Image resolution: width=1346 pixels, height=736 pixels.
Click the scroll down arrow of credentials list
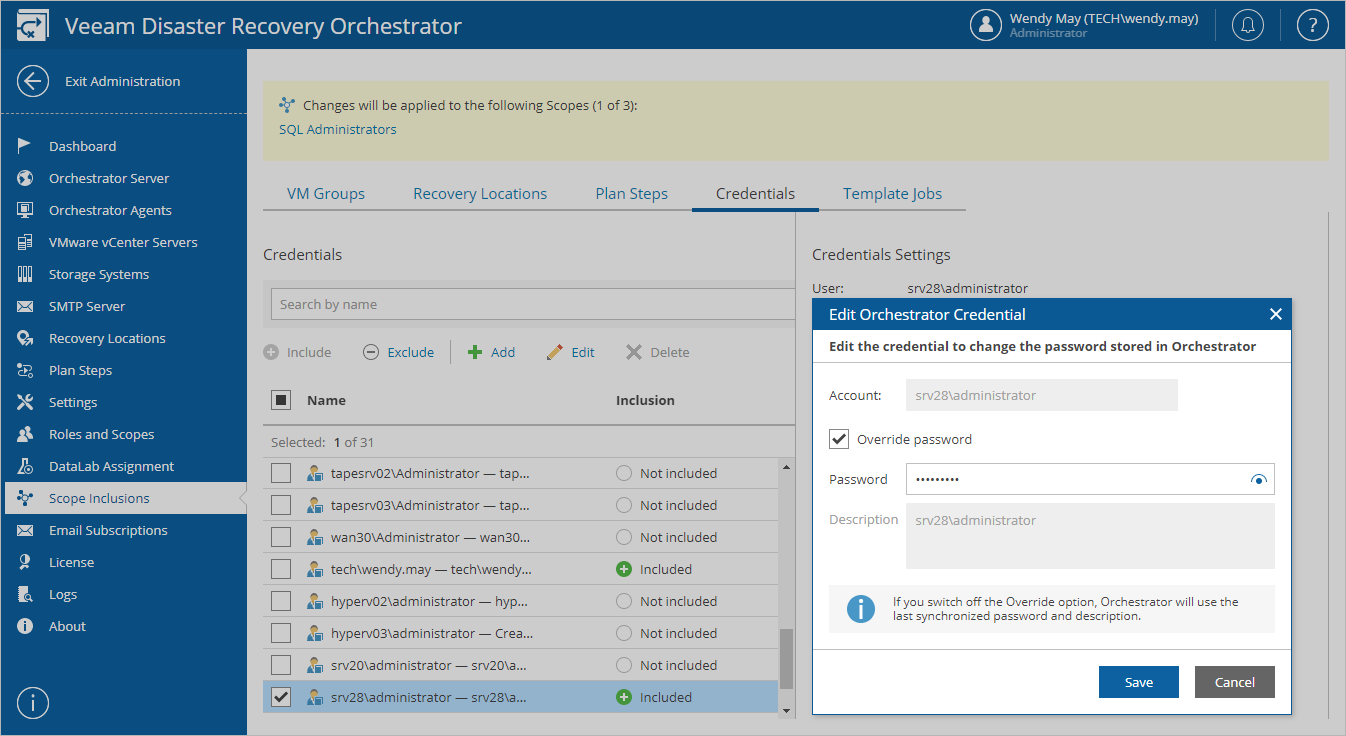(x=786, y=711)
